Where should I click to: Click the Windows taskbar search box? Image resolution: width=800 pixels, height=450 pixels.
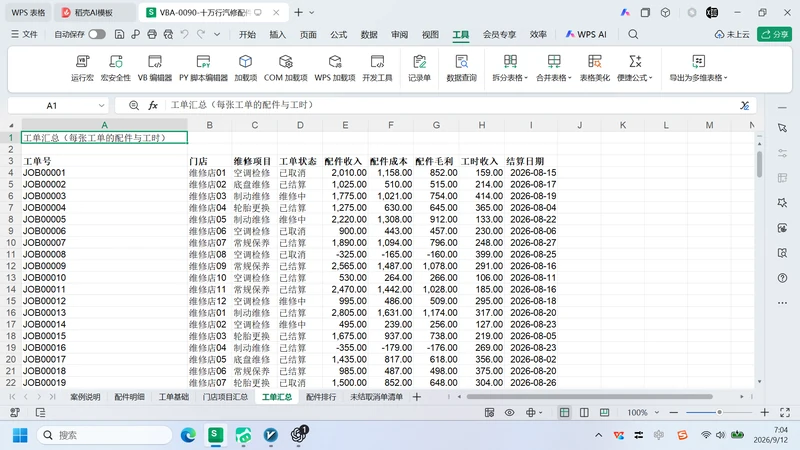click(x=105, y=435)
